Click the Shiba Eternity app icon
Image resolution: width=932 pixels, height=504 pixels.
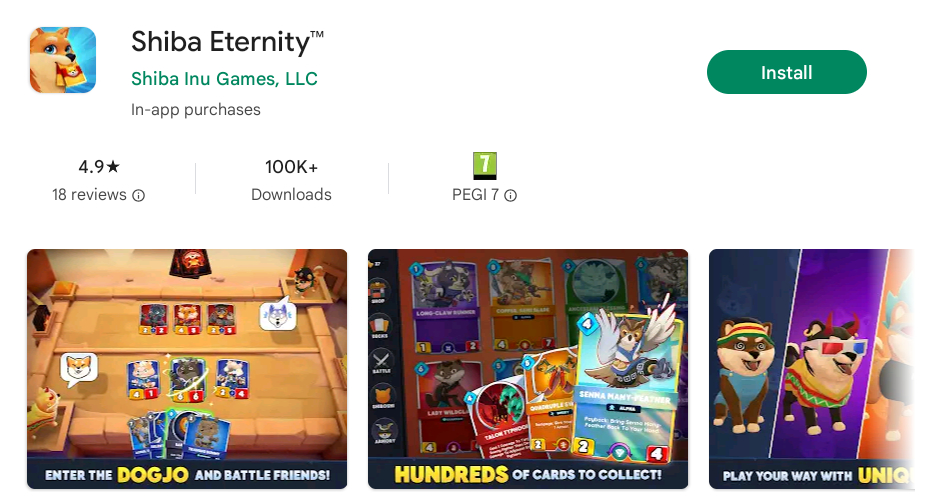click(63, 60)
